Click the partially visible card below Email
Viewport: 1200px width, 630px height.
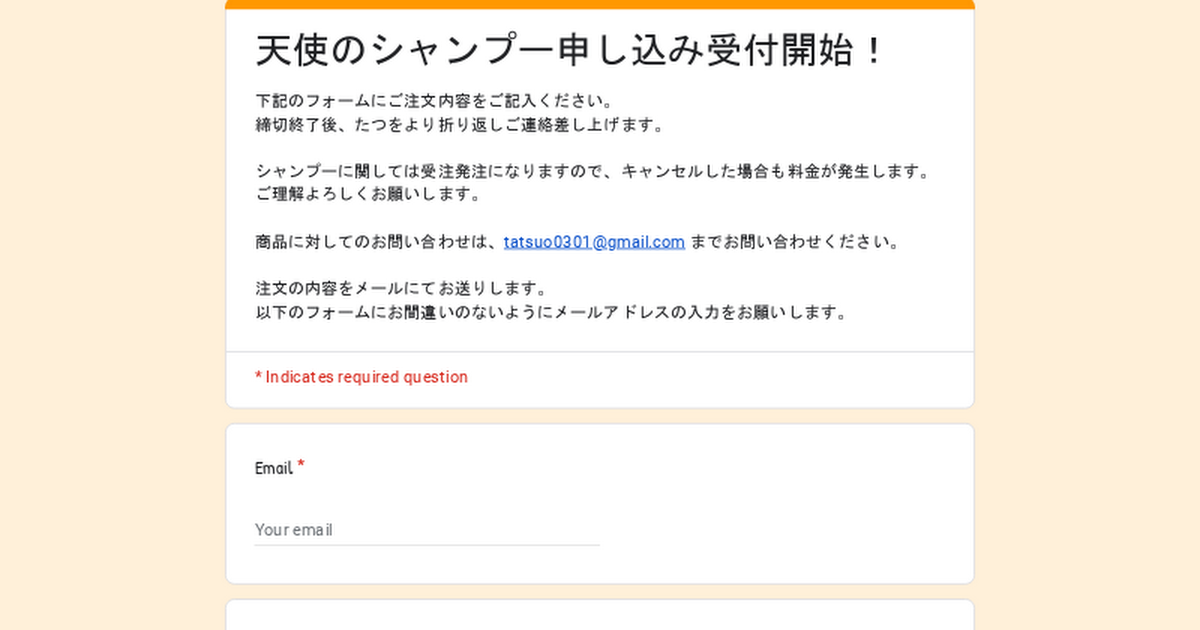(x=600, y=616)
